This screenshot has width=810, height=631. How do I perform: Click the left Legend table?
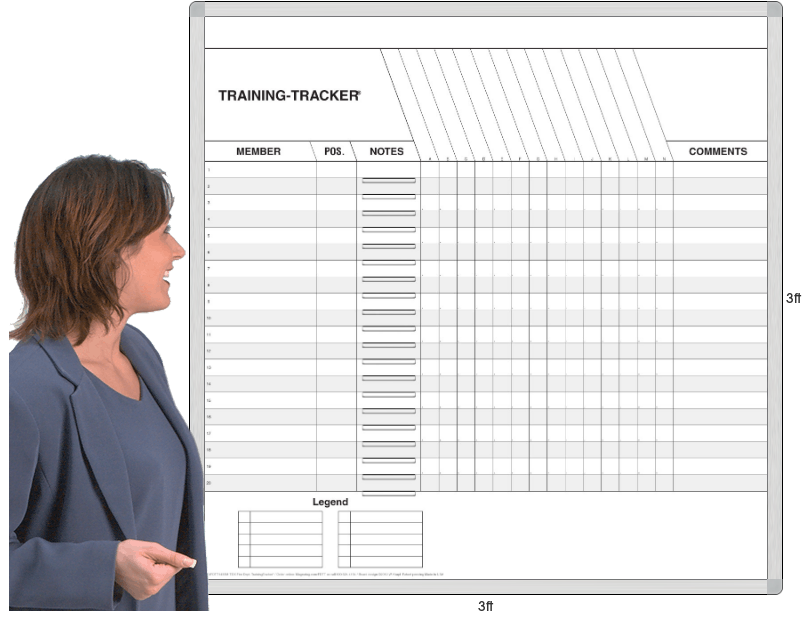pos(280,539)
